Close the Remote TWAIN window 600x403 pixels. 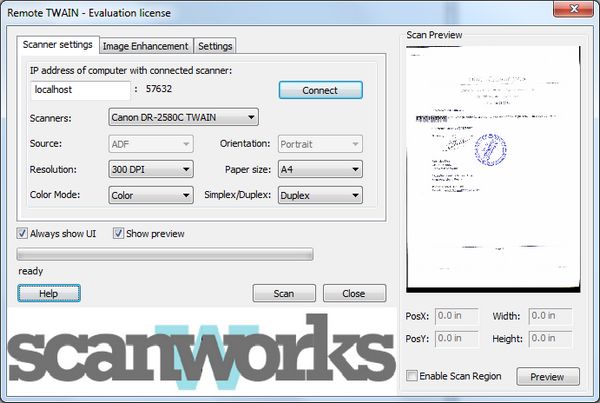(x=573, y=8)
